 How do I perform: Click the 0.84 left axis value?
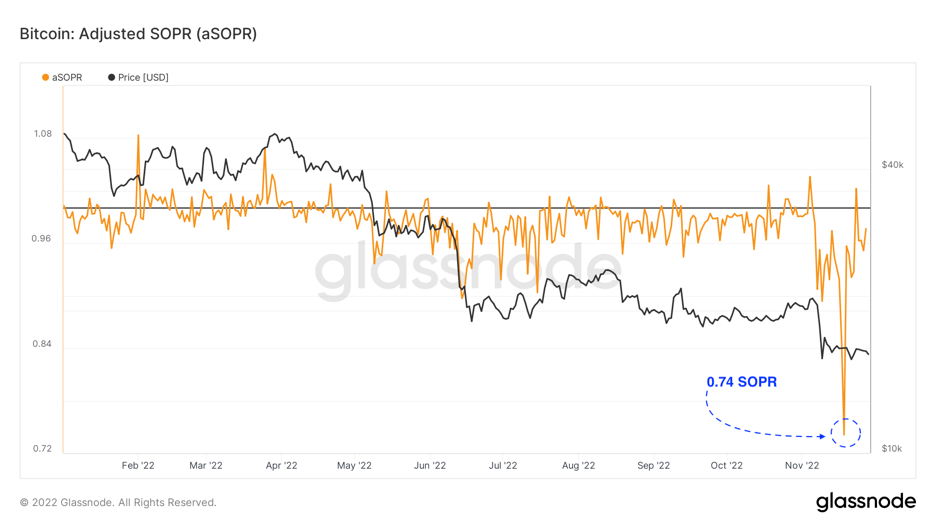[42, 344]
